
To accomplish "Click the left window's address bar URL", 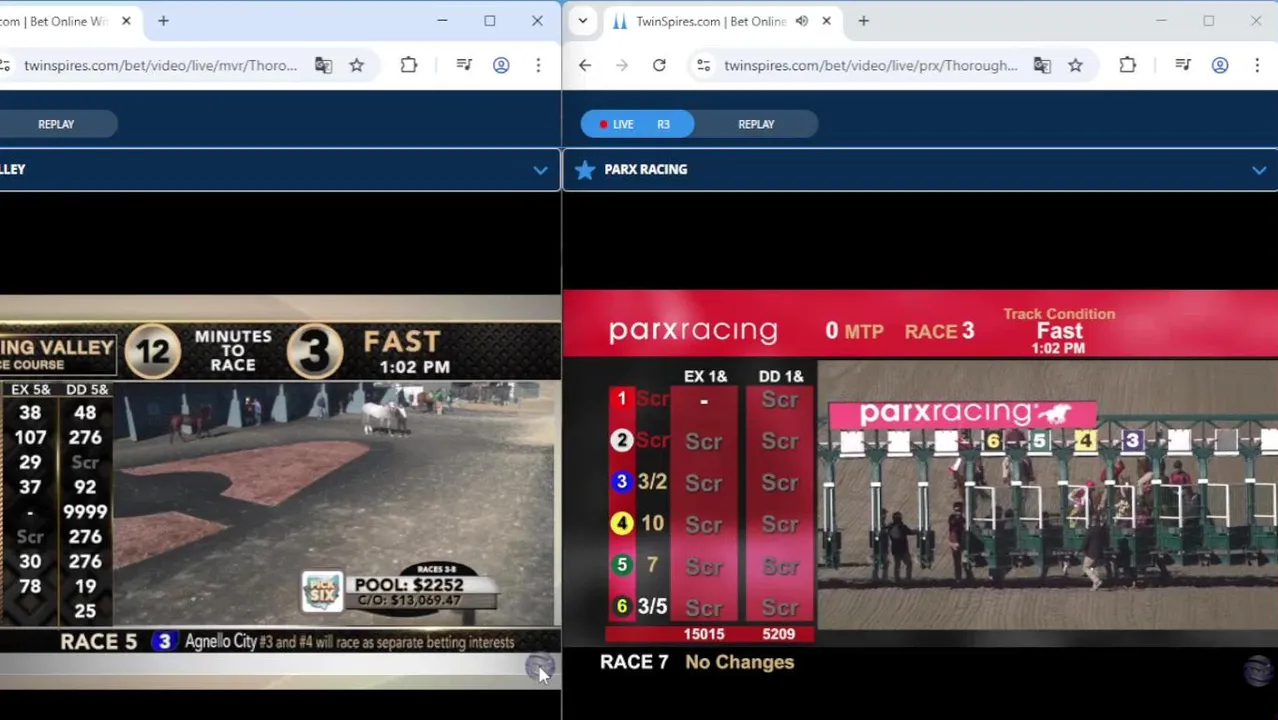I will (160, 65).
